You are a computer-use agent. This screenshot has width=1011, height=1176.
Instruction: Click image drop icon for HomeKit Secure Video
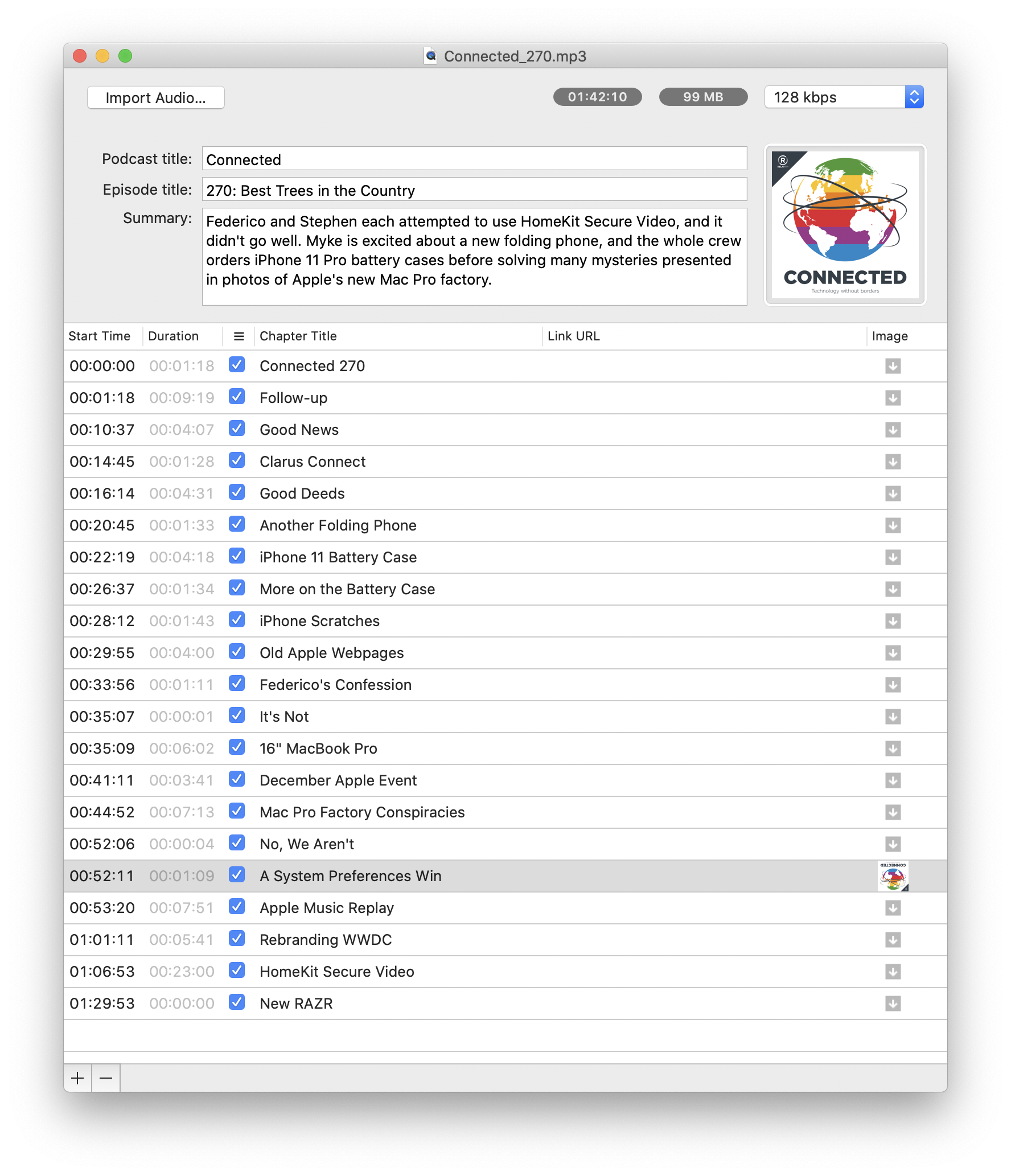pos(893,972)
